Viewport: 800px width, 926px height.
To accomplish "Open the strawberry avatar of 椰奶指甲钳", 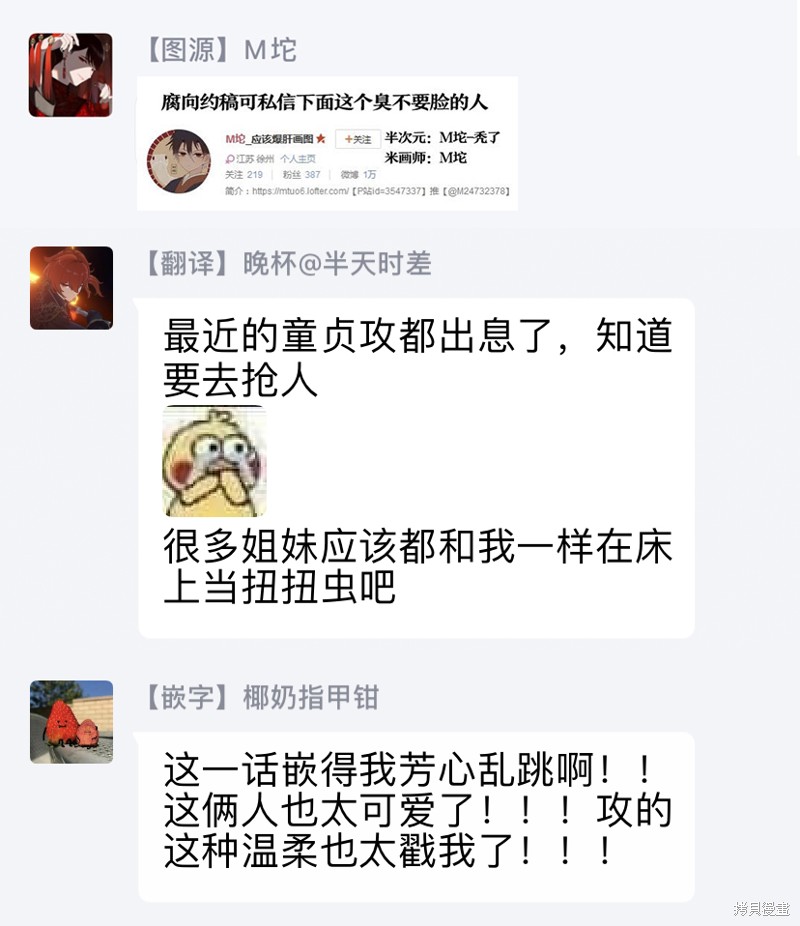I will [x=71, y=722].
